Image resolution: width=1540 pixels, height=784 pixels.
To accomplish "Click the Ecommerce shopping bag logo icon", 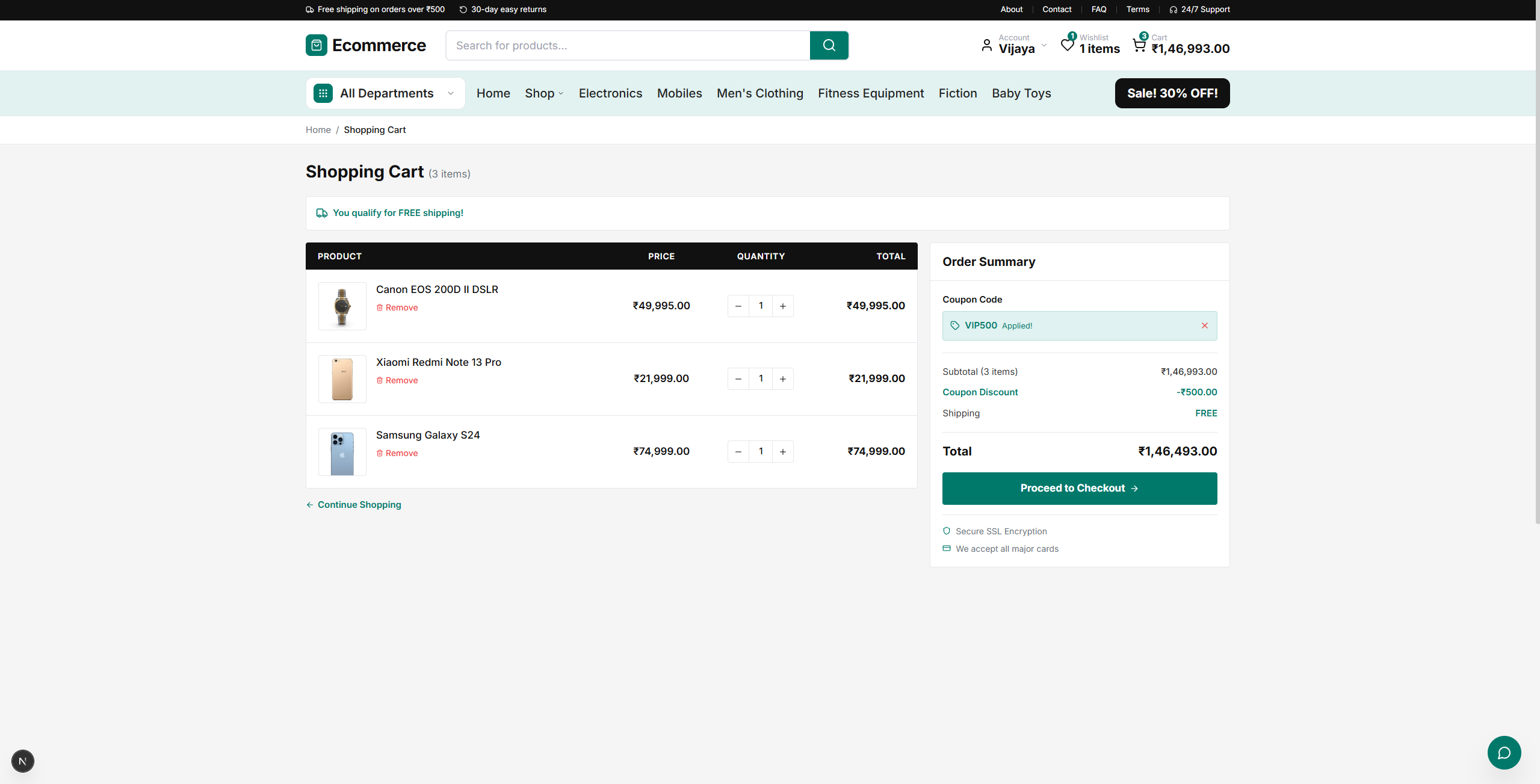I will tap(317, 45).
